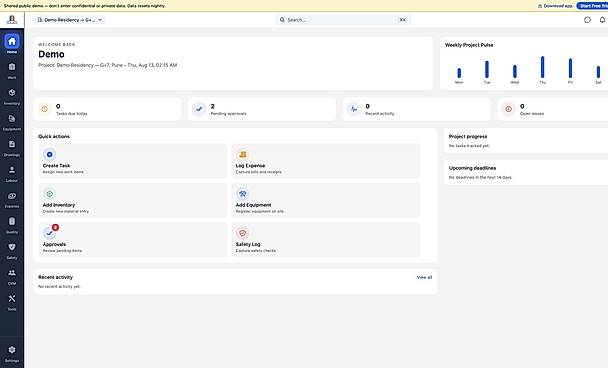Open CRM in the sidebar
Image resolution: width=608 pixels, height=368 pixels.
click(x=12, y=276)
